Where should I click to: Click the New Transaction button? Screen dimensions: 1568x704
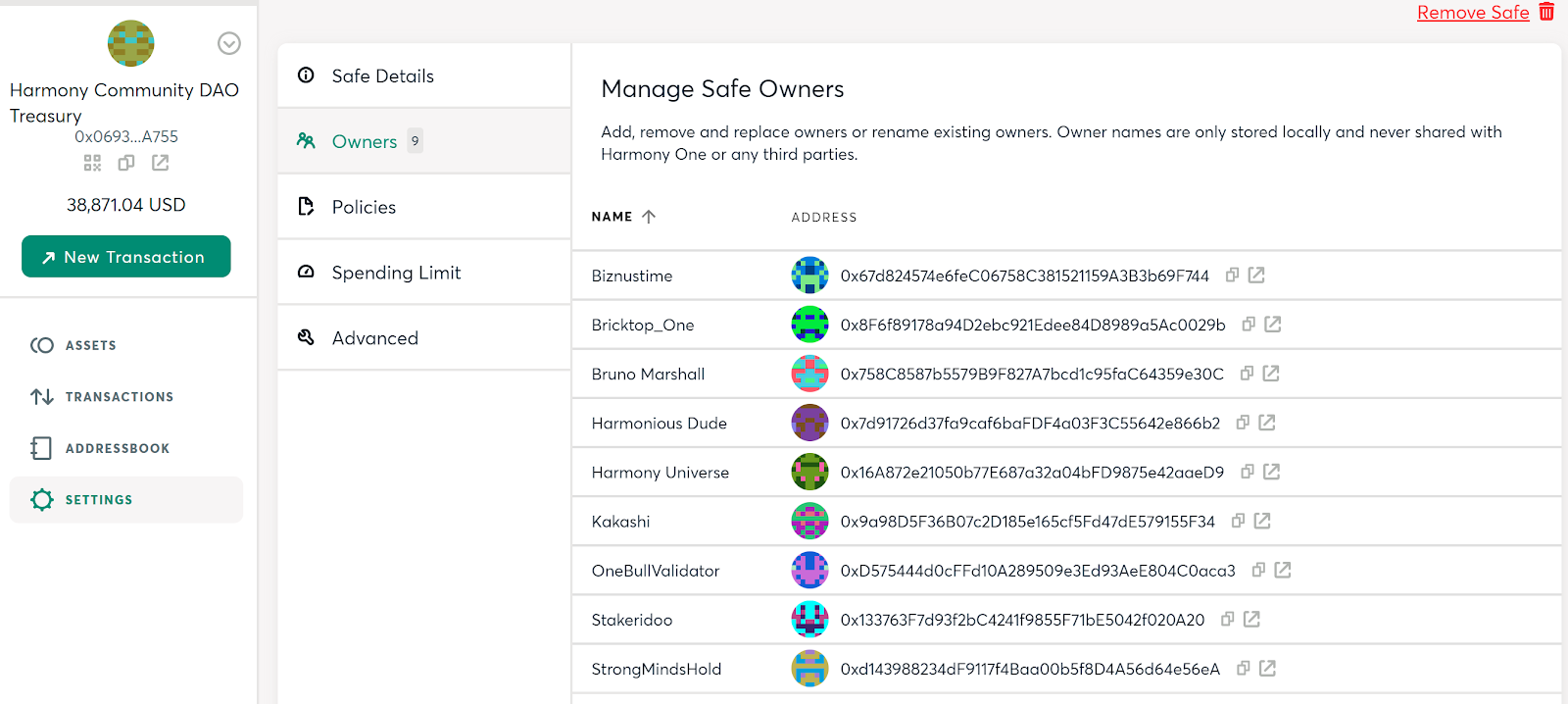(126, 257)
